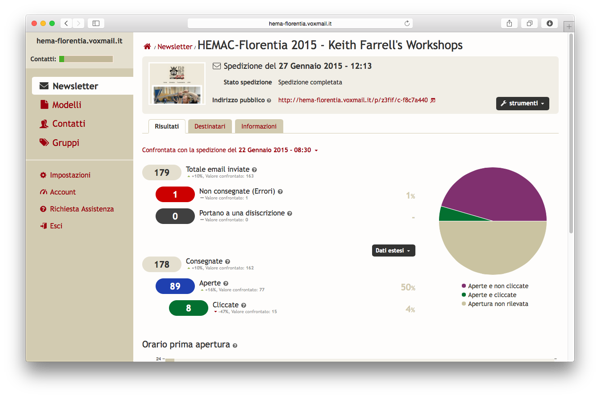600x398 pixels.
Task: Show all tabs with Safari's tabs icon
Action: click(529, 23)
